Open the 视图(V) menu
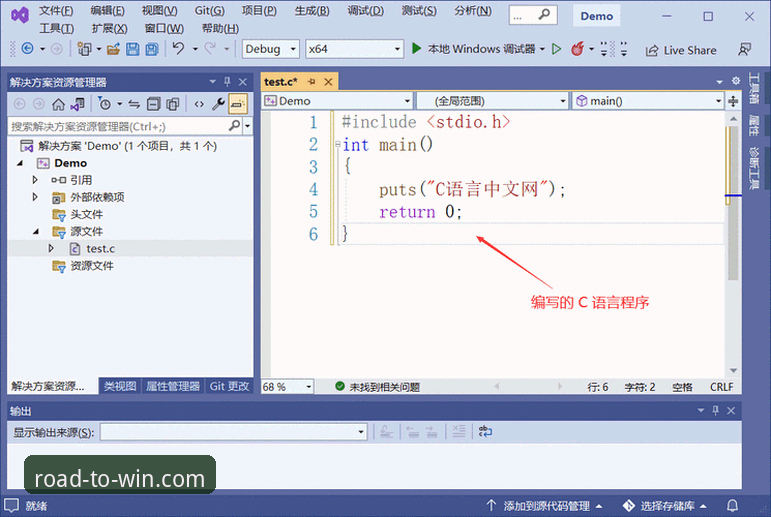This screenshot has height=517, width=771. pos(159,10)
